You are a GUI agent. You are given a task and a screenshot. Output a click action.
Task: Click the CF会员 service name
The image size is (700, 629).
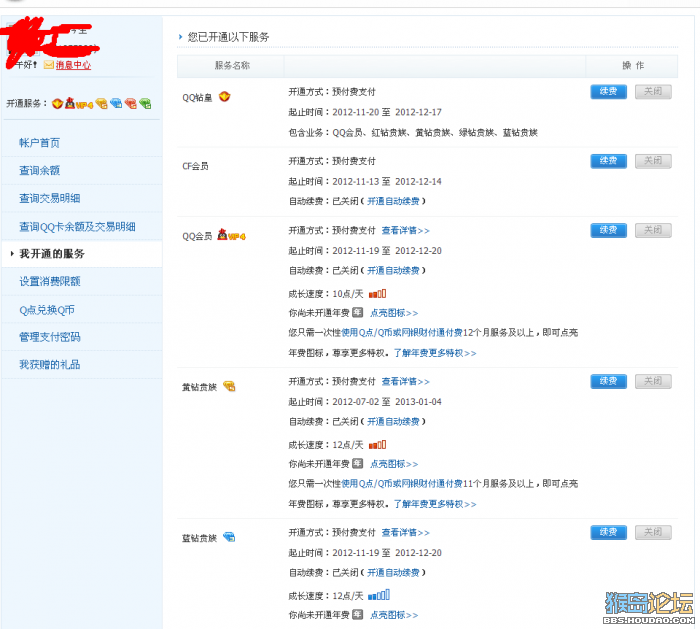click(195, 166)
